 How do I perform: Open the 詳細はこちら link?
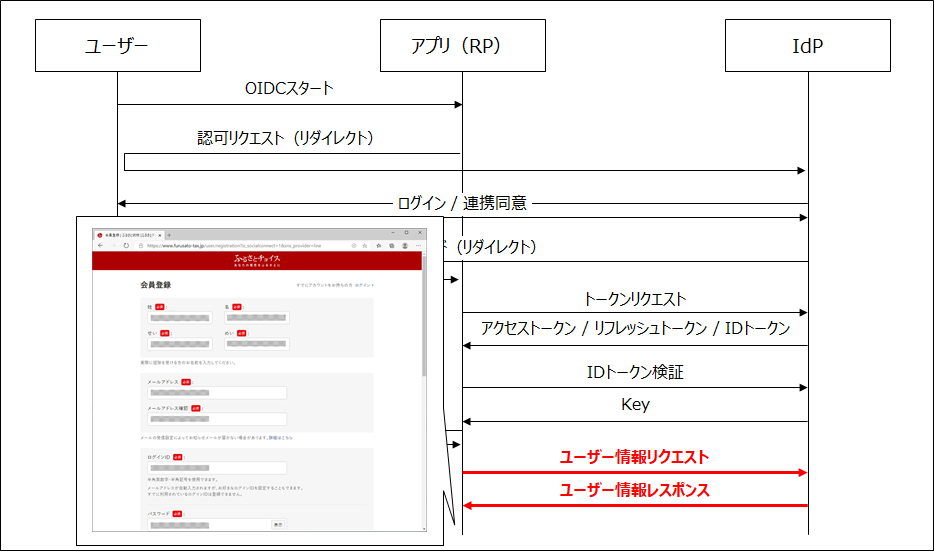[x=281, y=438]
